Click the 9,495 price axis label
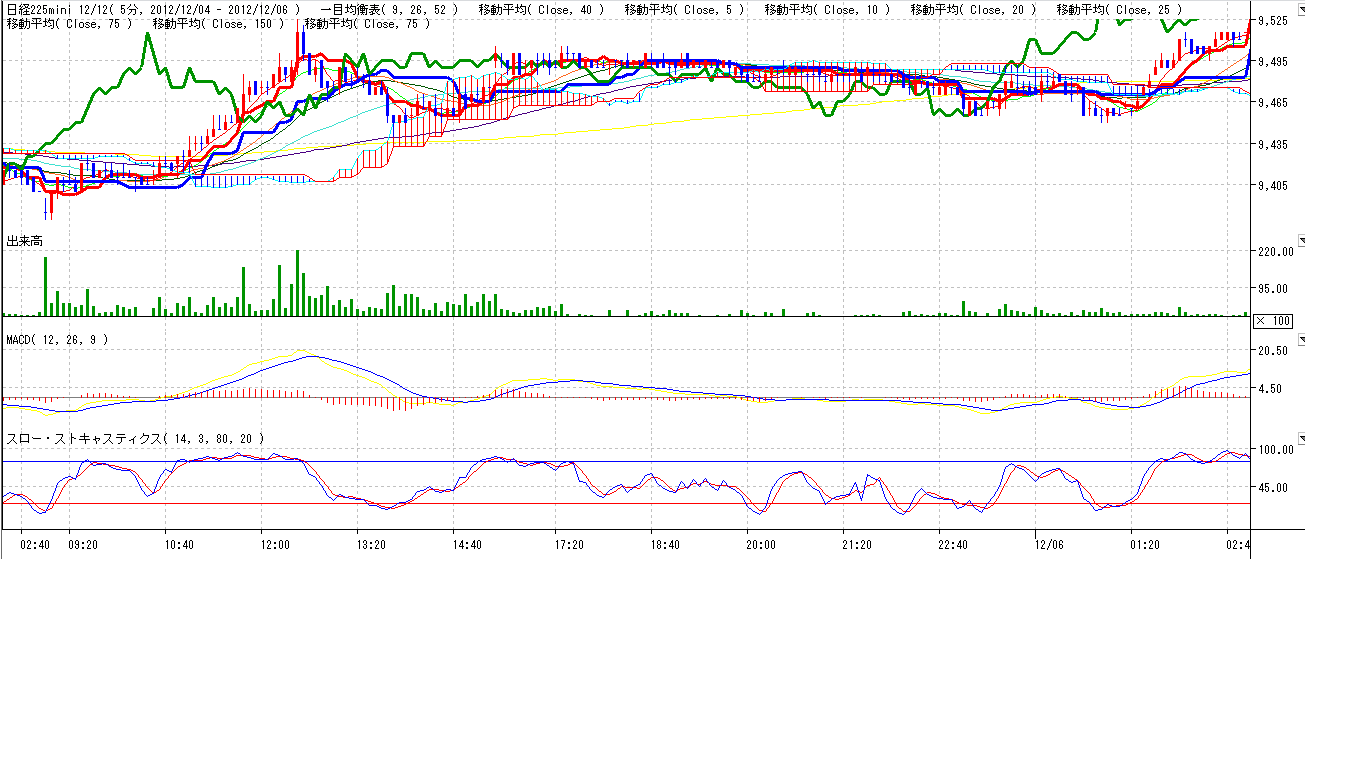Image resolution: width=1366 pixels, height=768 pixels. [1273, 62]
